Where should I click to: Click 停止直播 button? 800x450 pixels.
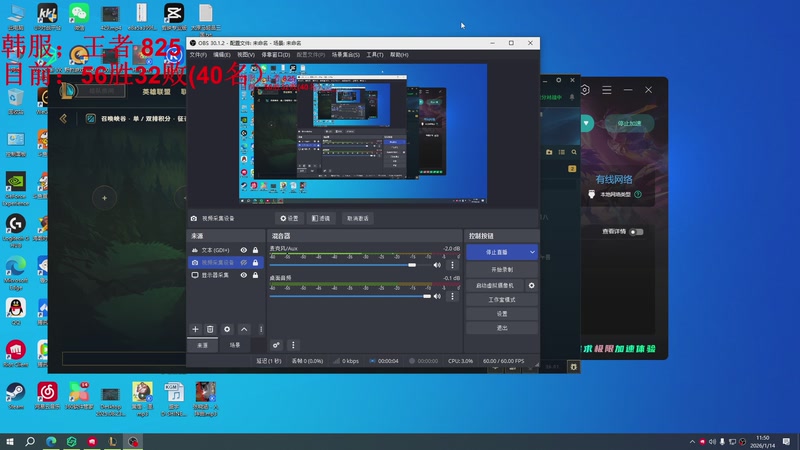496,252
